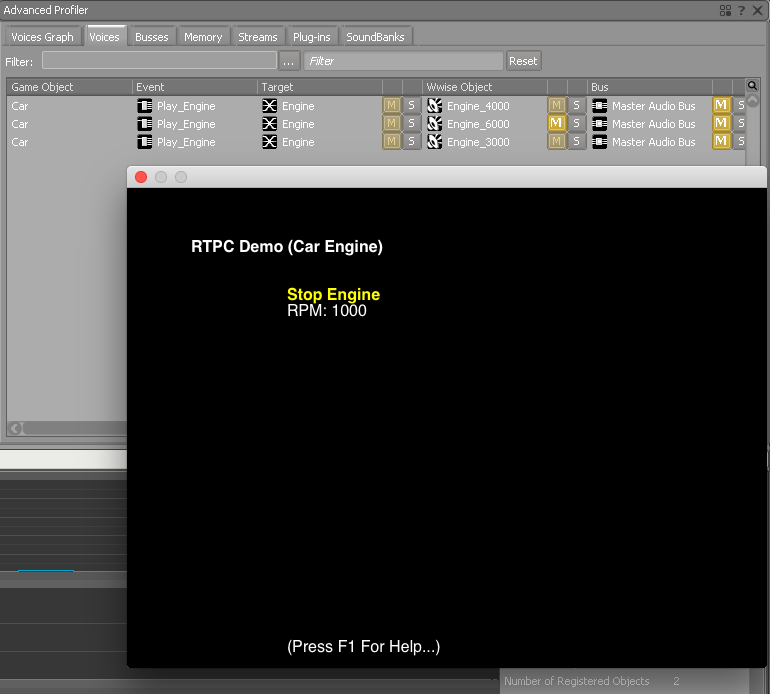The image size is (770, 694).
Task: Select the Voices tab
Action: (104, 37)
